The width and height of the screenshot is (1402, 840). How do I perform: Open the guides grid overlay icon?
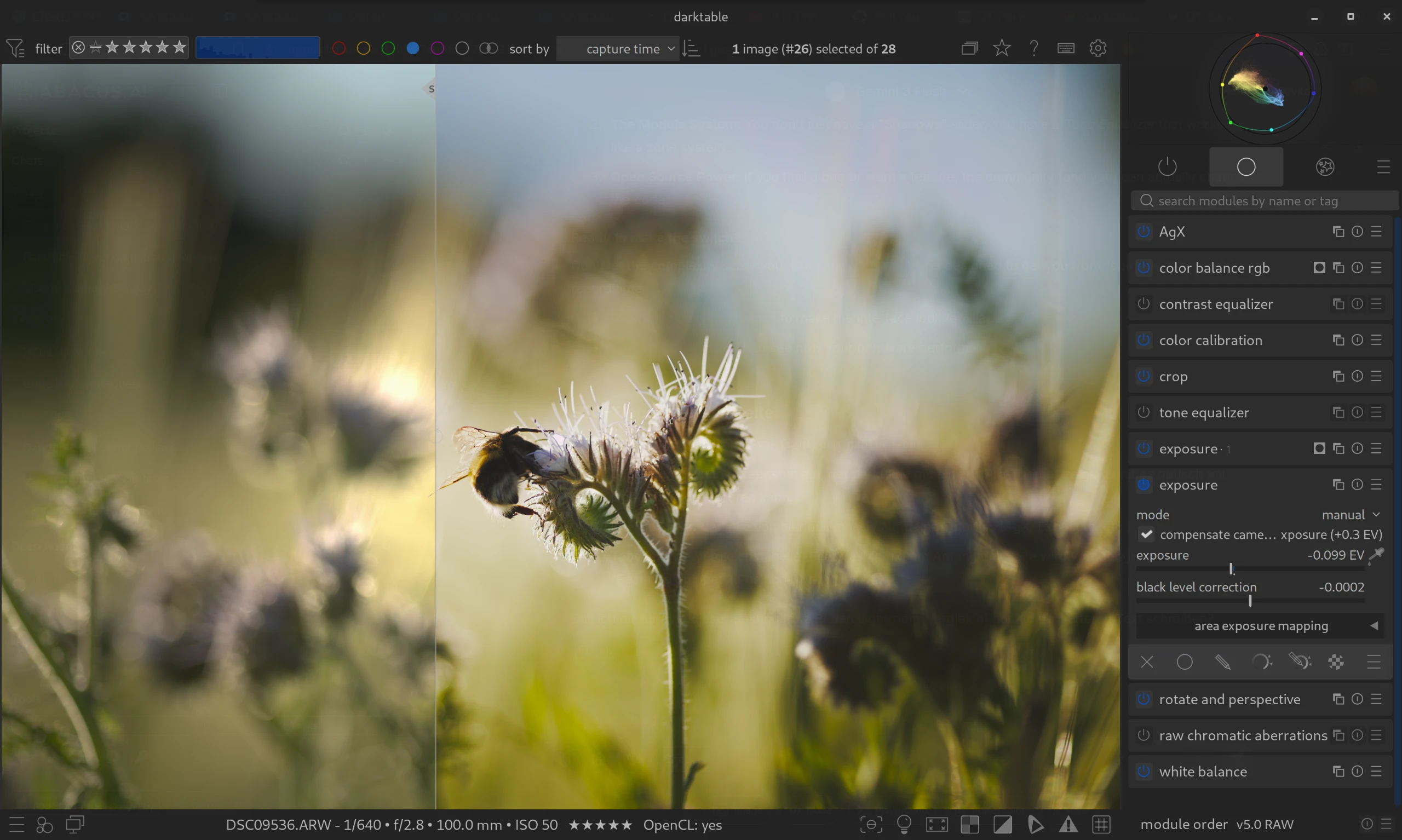tap(1101, 825)
